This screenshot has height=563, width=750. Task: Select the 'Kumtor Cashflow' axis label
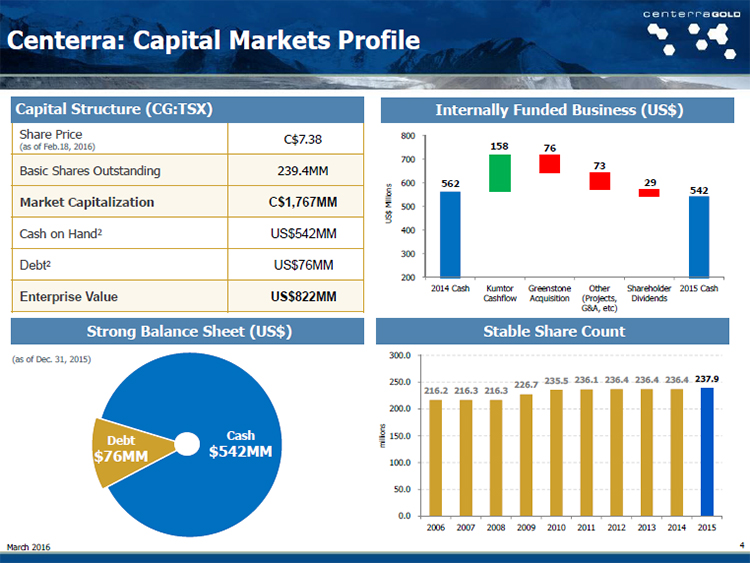click(x=500, y=293)
